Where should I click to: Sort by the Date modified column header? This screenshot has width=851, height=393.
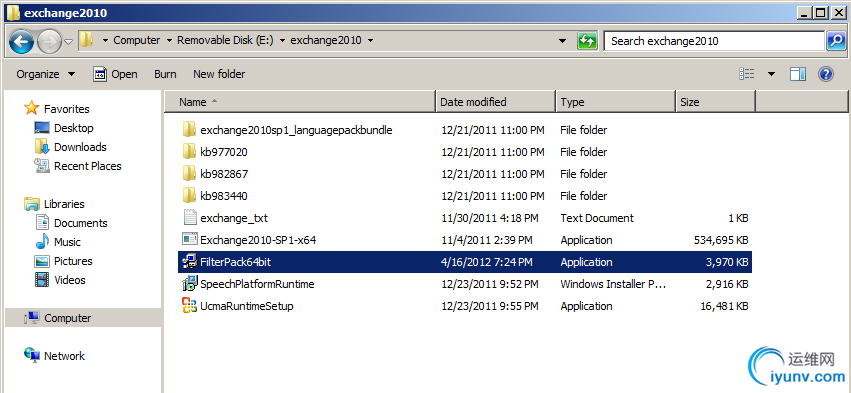click(x=496, y=102)
